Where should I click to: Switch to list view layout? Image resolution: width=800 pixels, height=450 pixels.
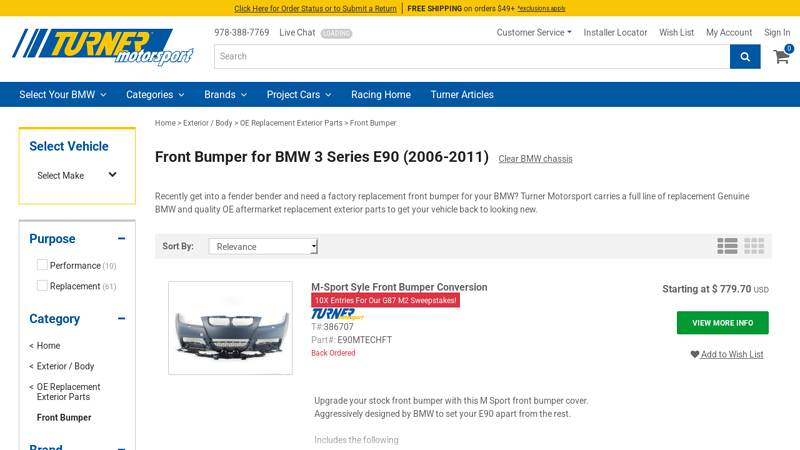(x=727, y=246)
